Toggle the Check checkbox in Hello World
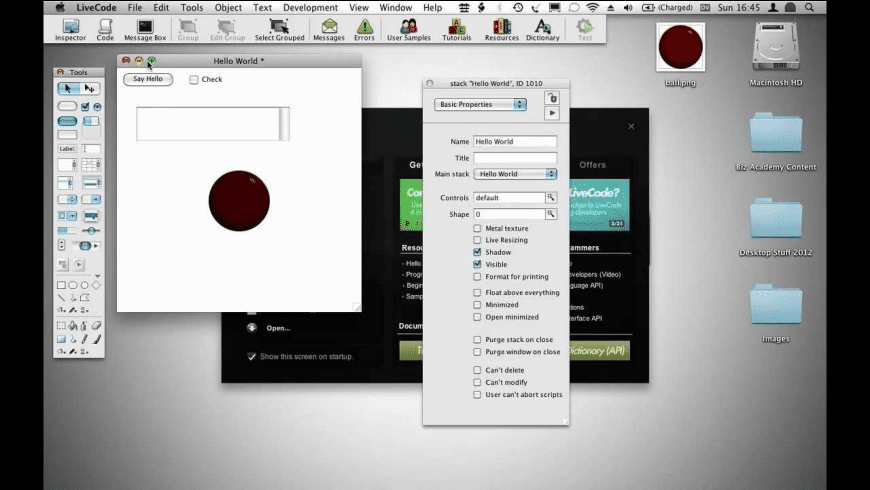This screenshot has height=490, width=870. tap(194, 80)
